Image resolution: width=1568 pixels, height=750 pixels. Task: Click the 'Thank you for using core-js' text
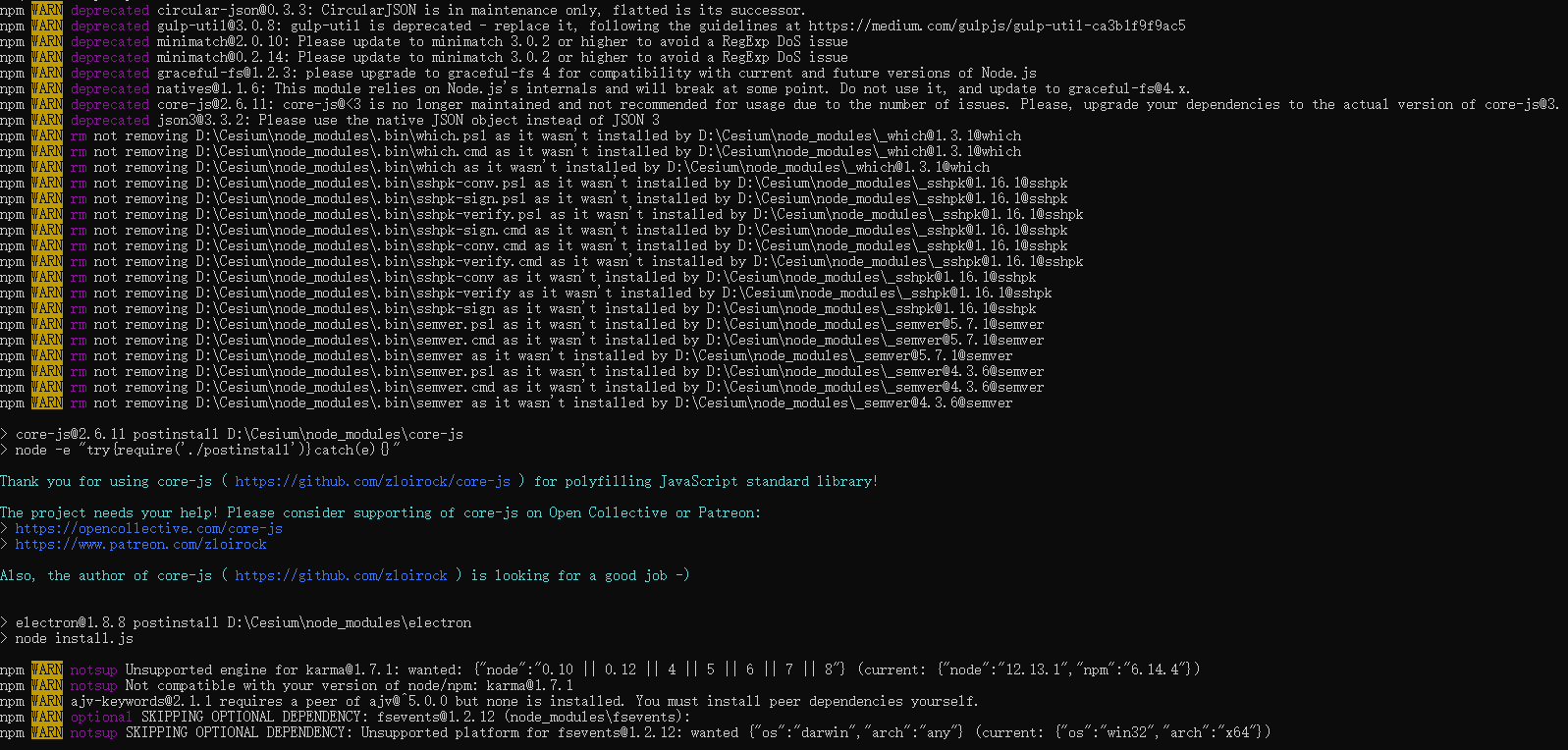click(106, 481)
